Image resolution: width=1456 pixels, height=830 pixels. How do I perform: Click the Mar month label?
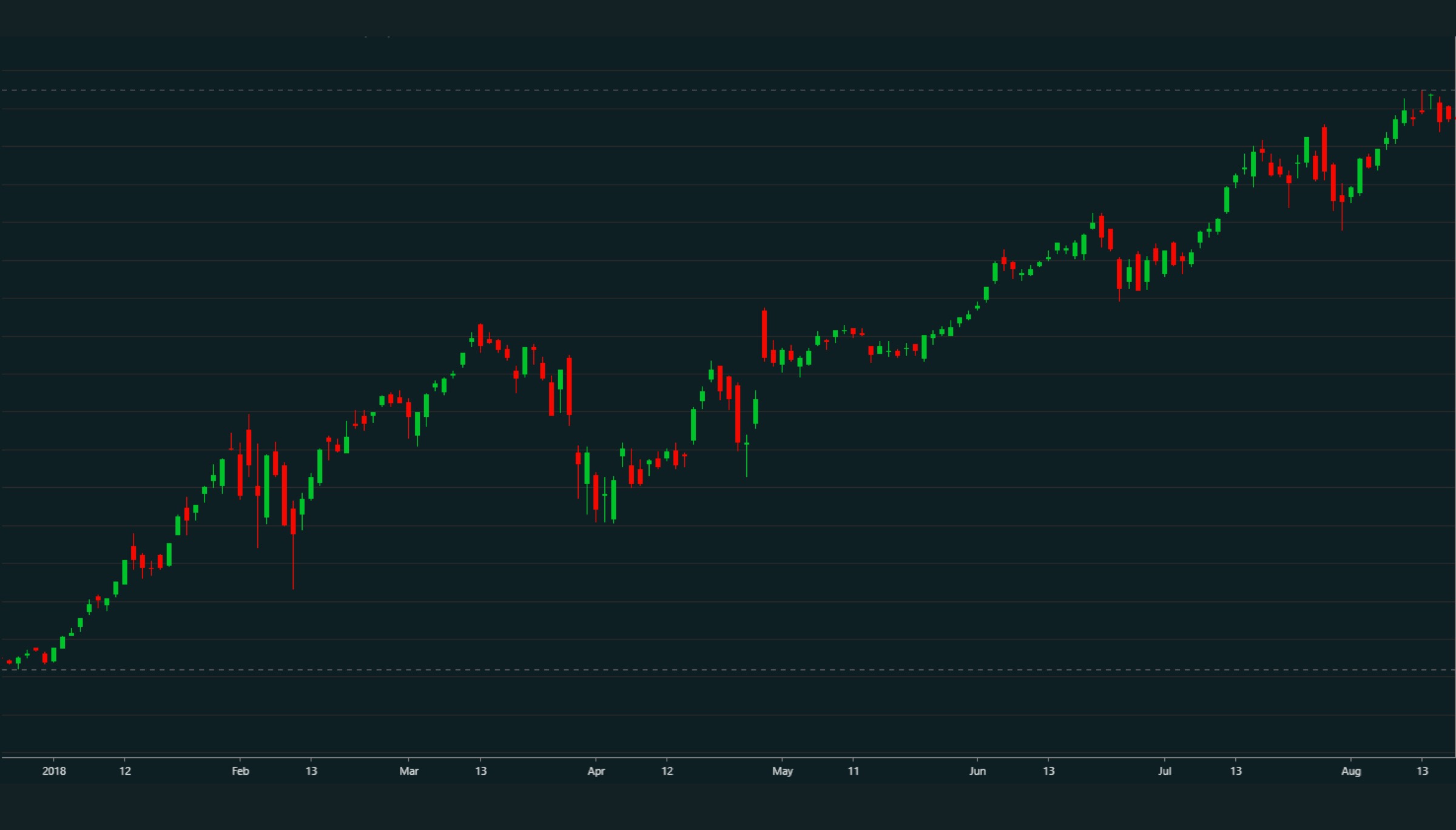click(409, 771)
